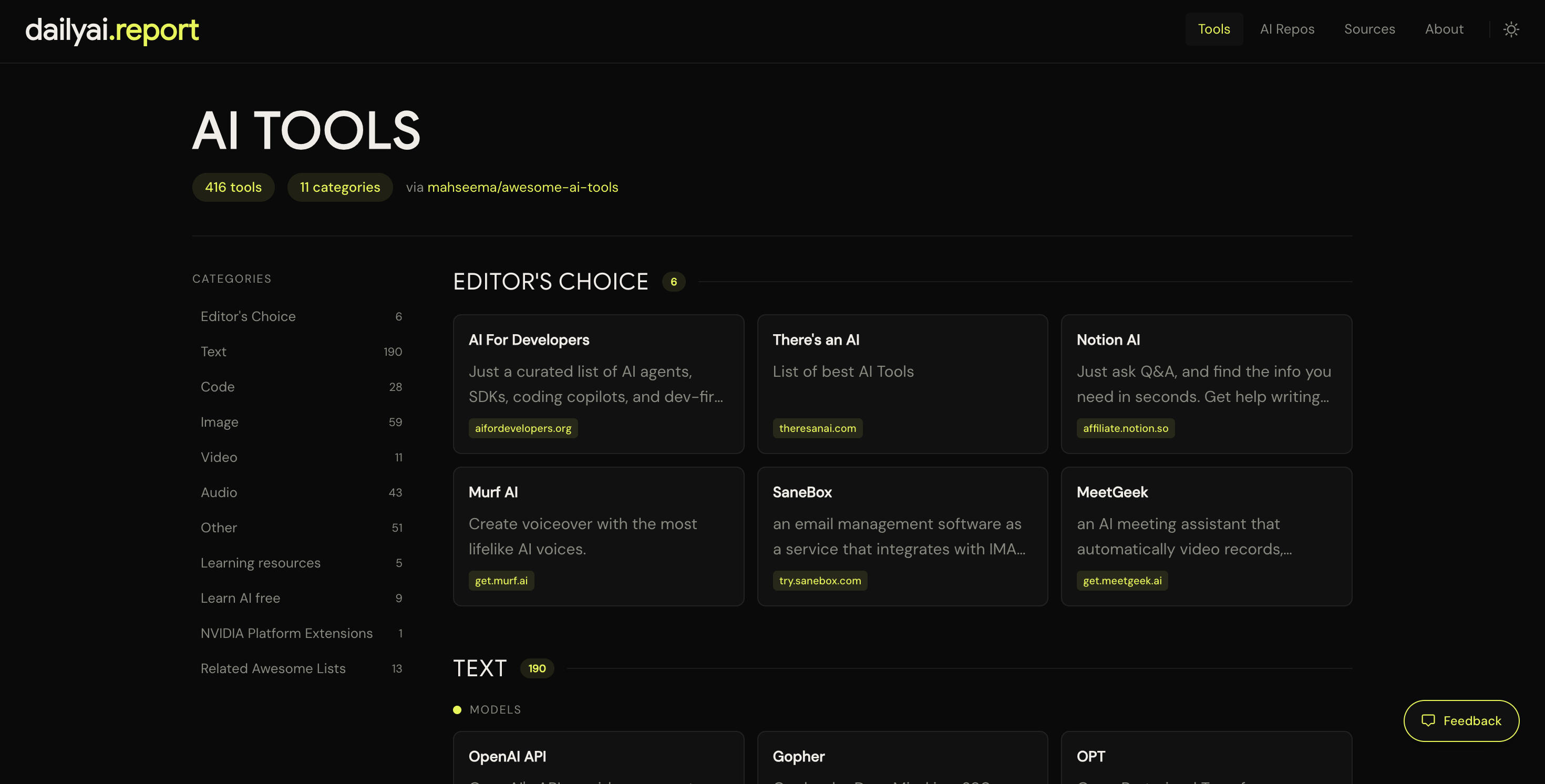Viewport: 1545px width, 784px height.
Task: Switch to AI Repos section
Action: (1287, 28)
